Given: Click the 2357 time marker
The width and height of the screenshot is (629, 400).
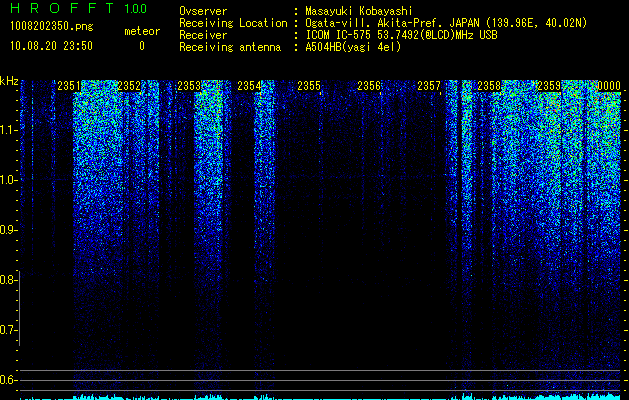Looking at the screenshot, I should point(429,86).
